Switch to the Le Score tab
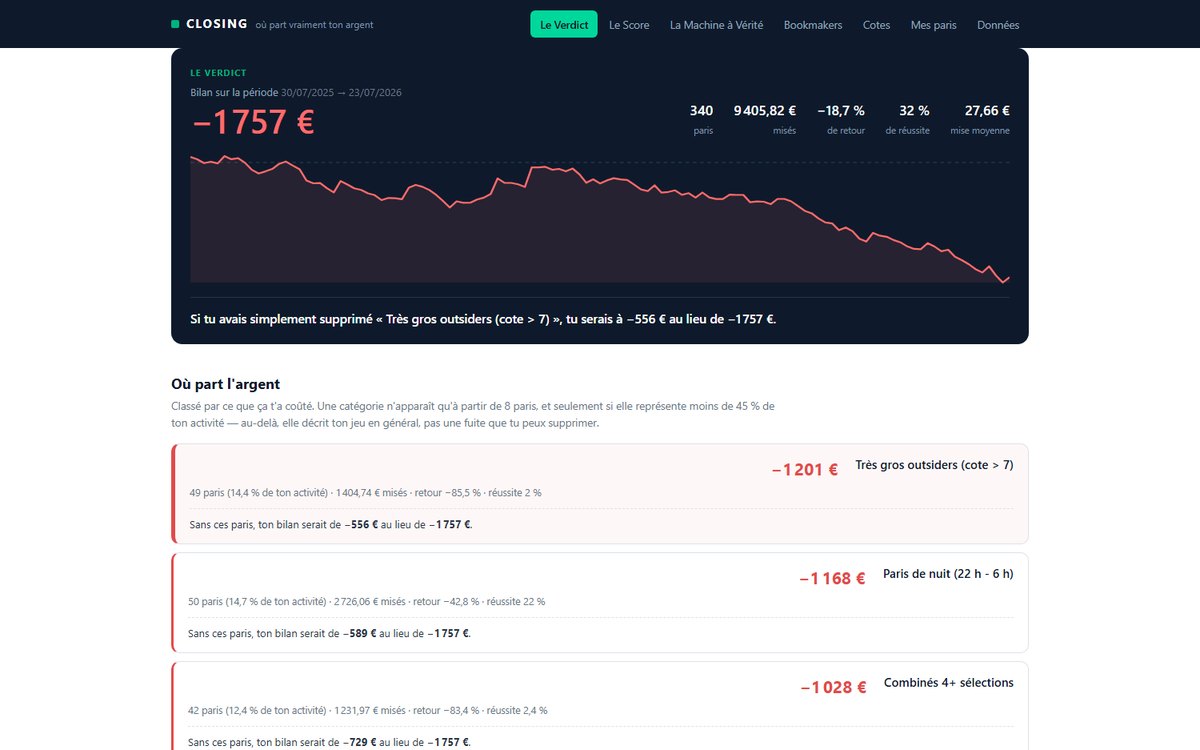 pos(629,25)
